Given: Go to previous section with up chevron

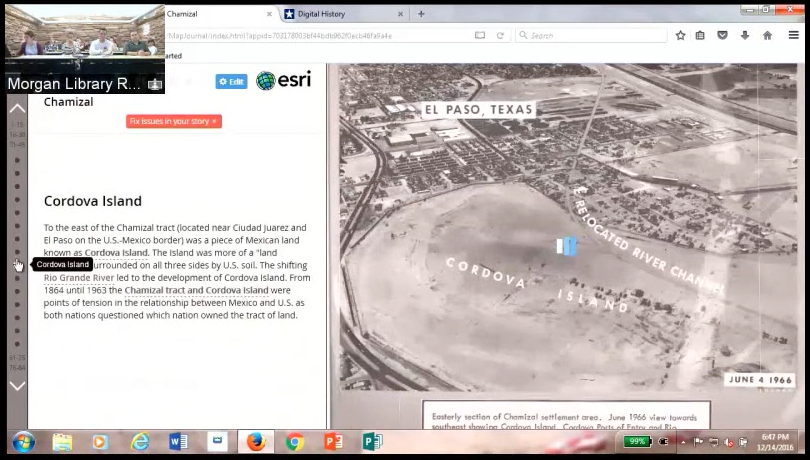Looking at the screenshot, I should click(17, 108).
